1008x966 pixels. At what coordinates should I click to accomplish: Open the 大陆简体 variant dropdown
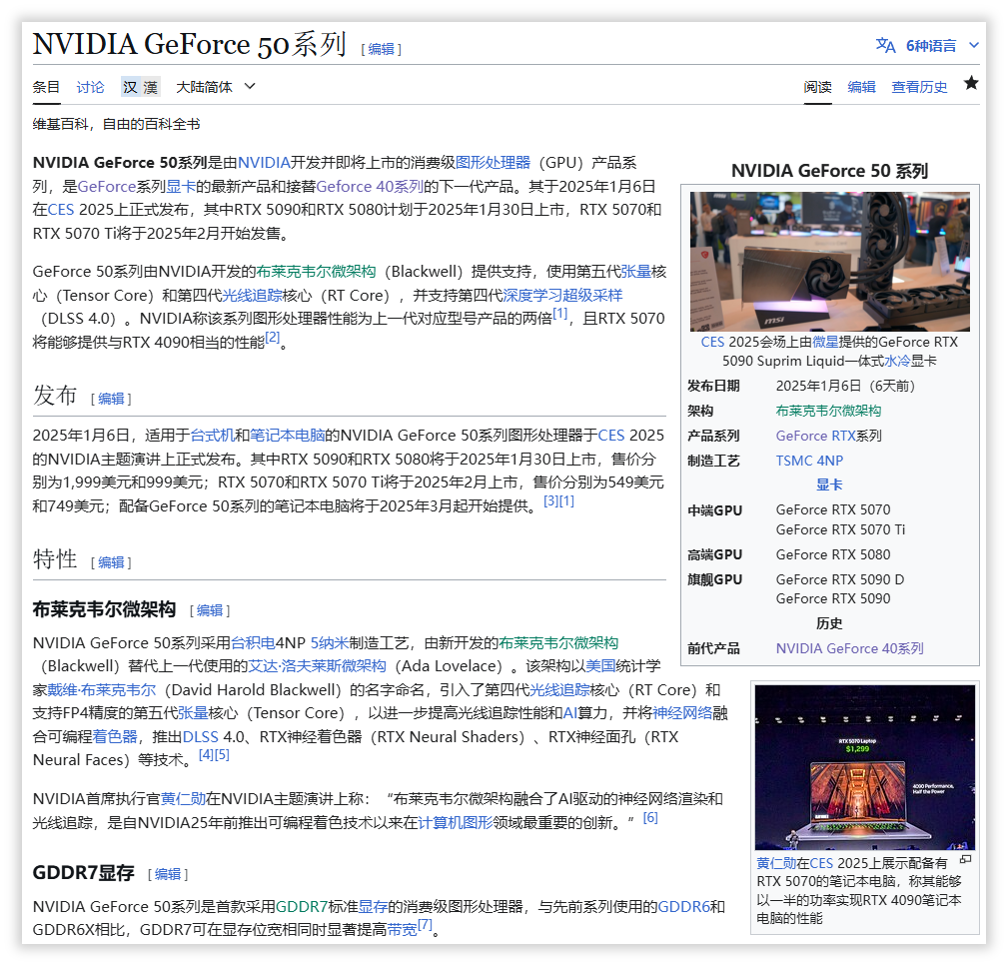coord(215,87)
